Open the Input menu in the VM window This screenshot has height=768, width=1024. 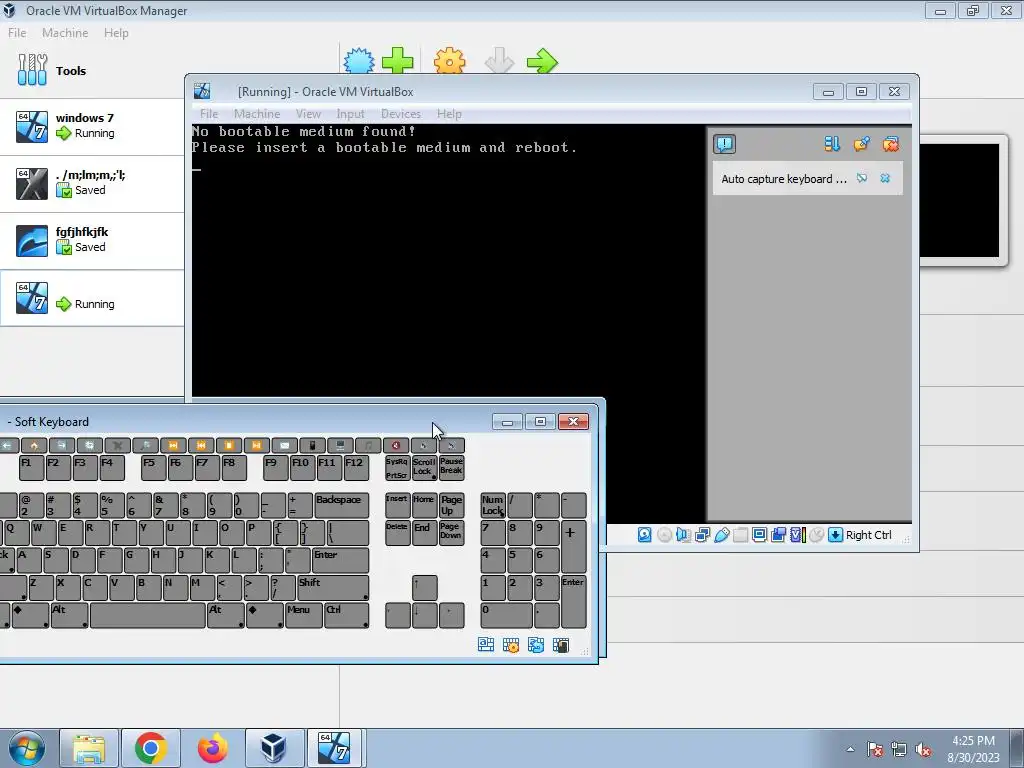350,114
